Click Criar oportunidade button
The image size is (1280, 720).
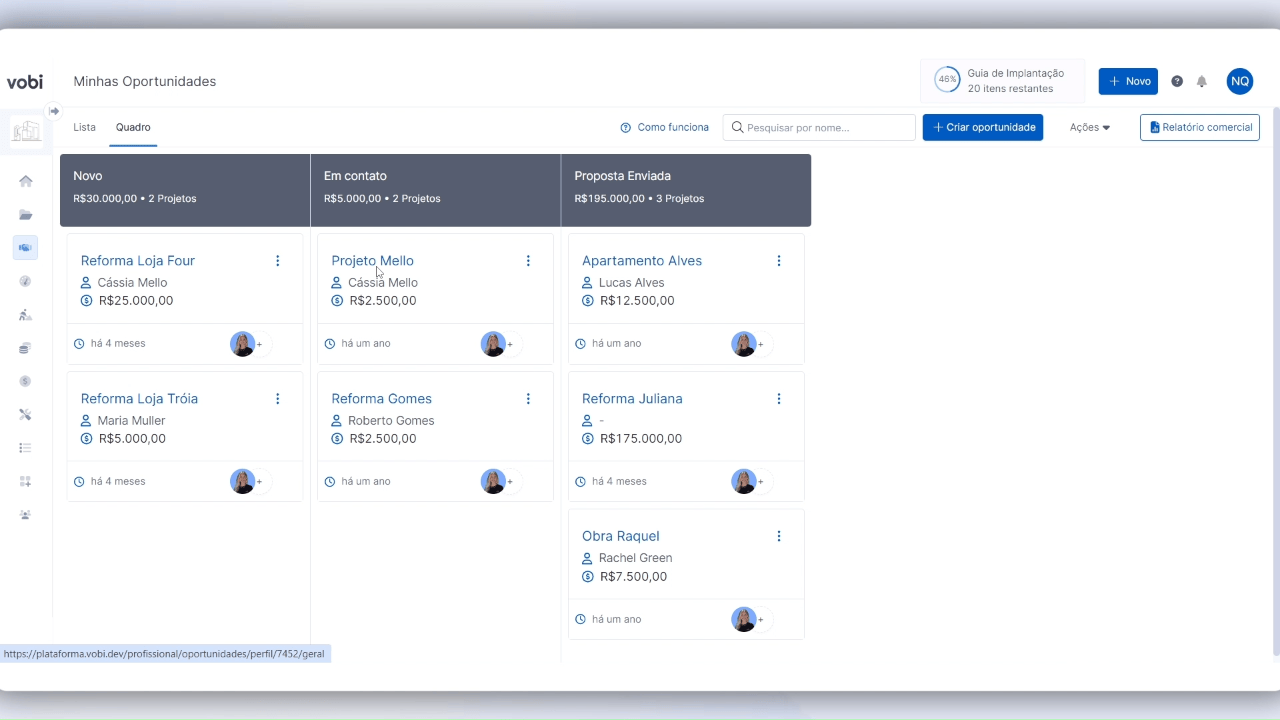pos(983,127)
